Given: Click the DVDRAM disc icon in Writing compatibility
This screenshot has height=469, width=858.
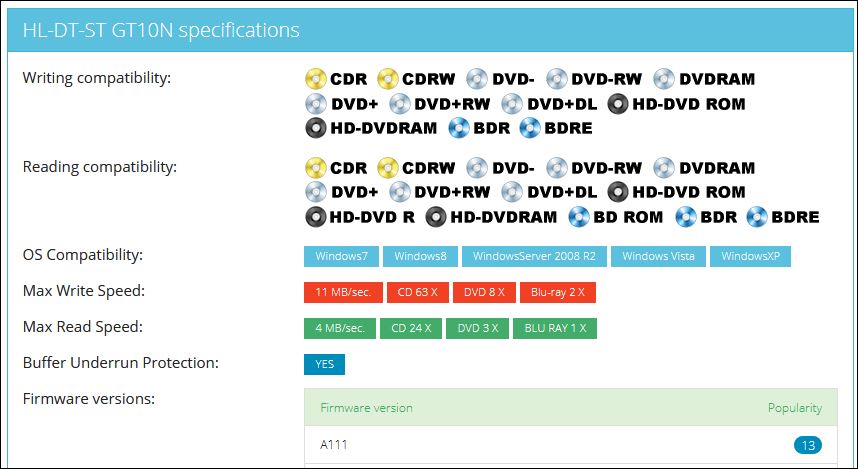Looking at the screenshot, I should point(664,79).
